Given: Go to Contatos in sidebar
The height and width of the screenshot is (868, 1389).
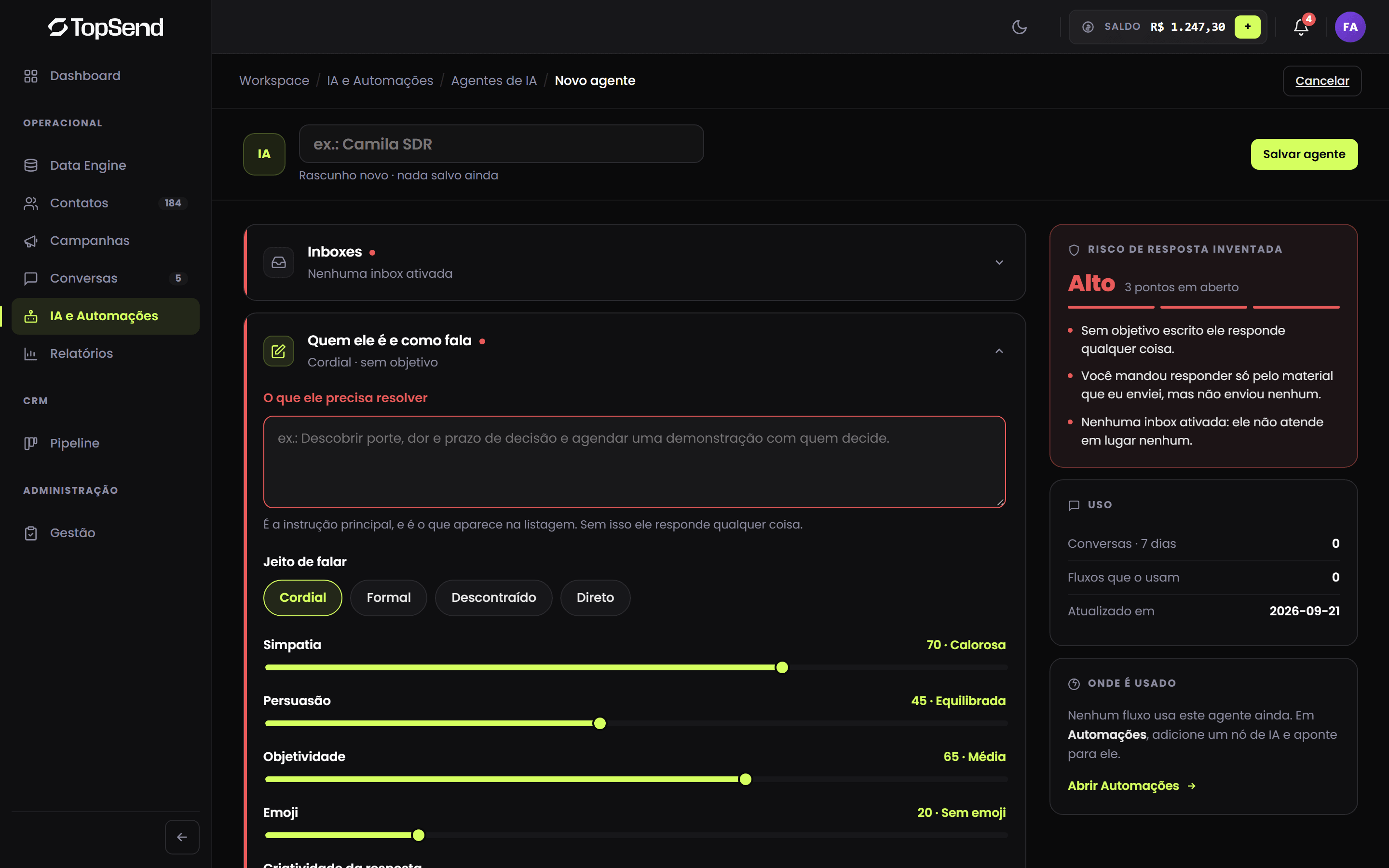Looking at the screenshot, I should tap(106, 203).
